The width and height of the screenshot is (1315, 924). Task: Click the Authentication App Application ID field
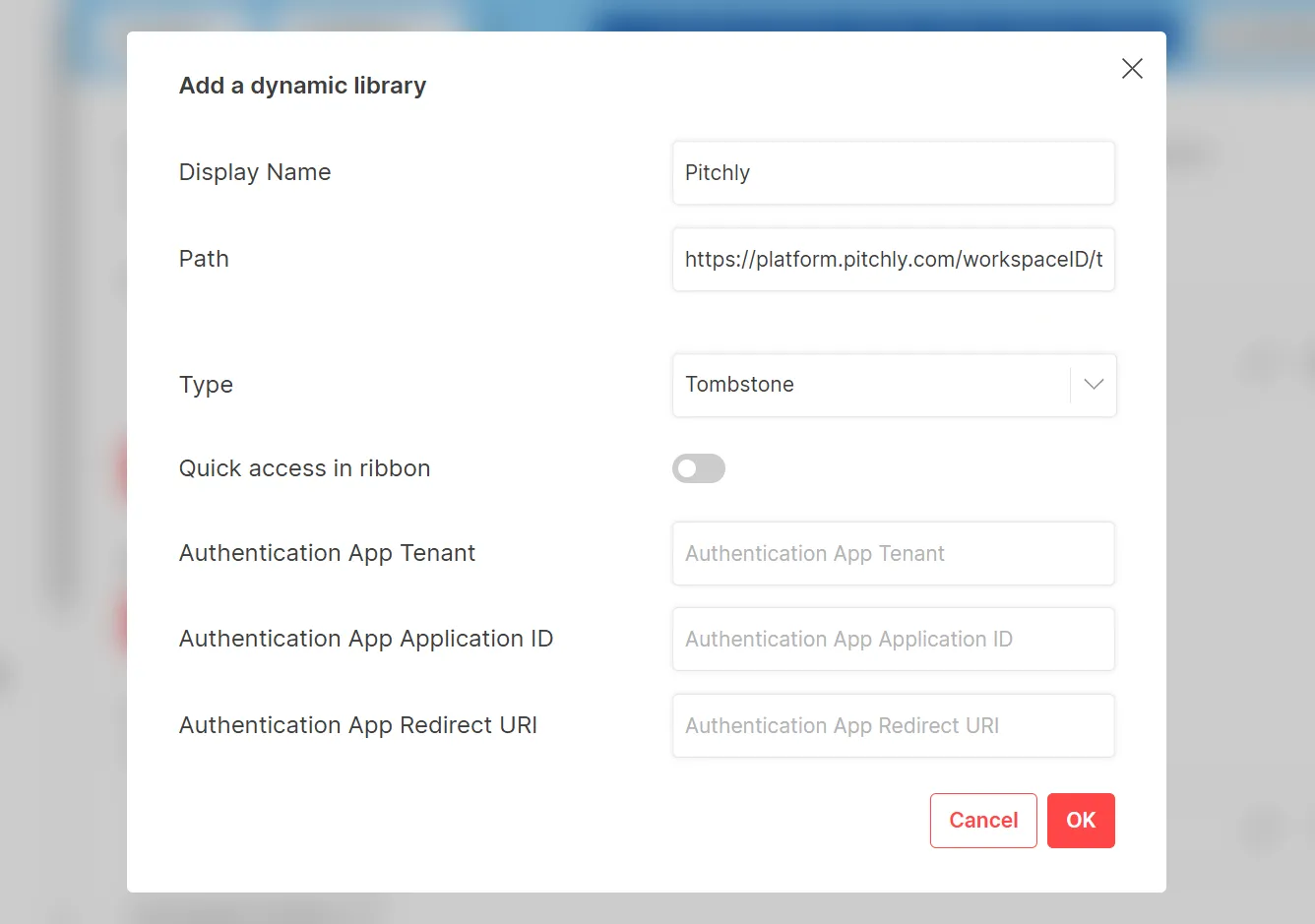click(894, 640)
